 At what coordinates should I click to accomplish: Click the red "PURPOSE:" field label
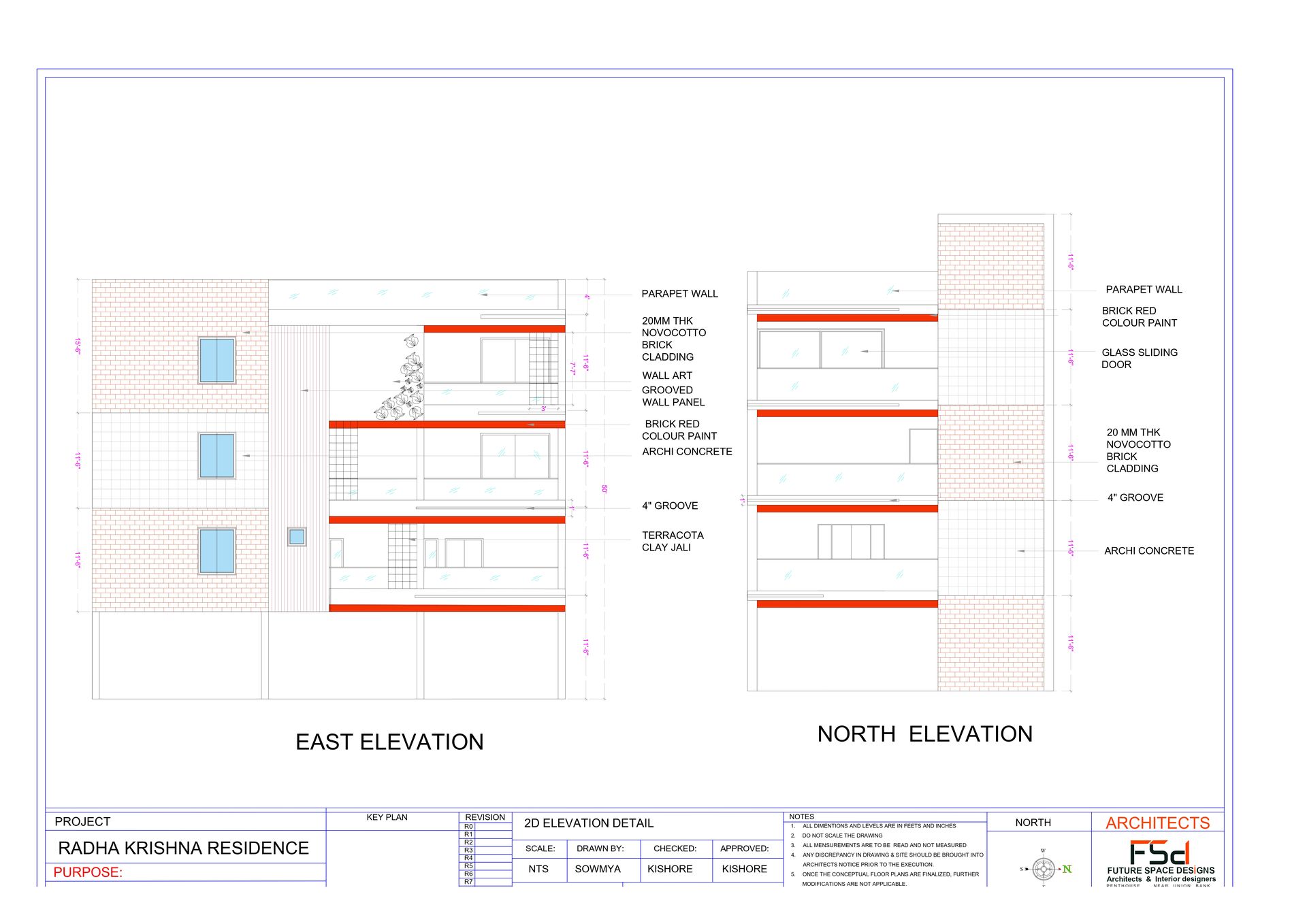pos(88,872)
